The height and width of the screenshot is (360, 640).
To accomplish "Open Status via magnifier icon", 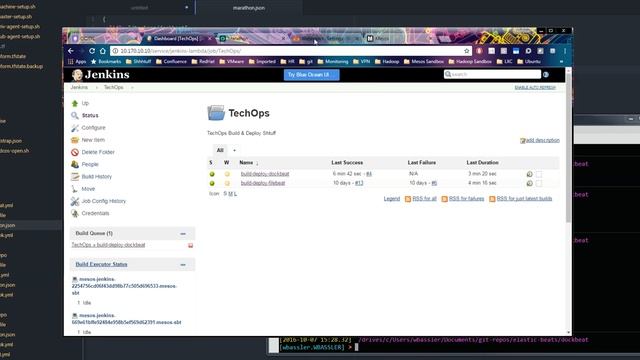I will [x=75, y=116].
